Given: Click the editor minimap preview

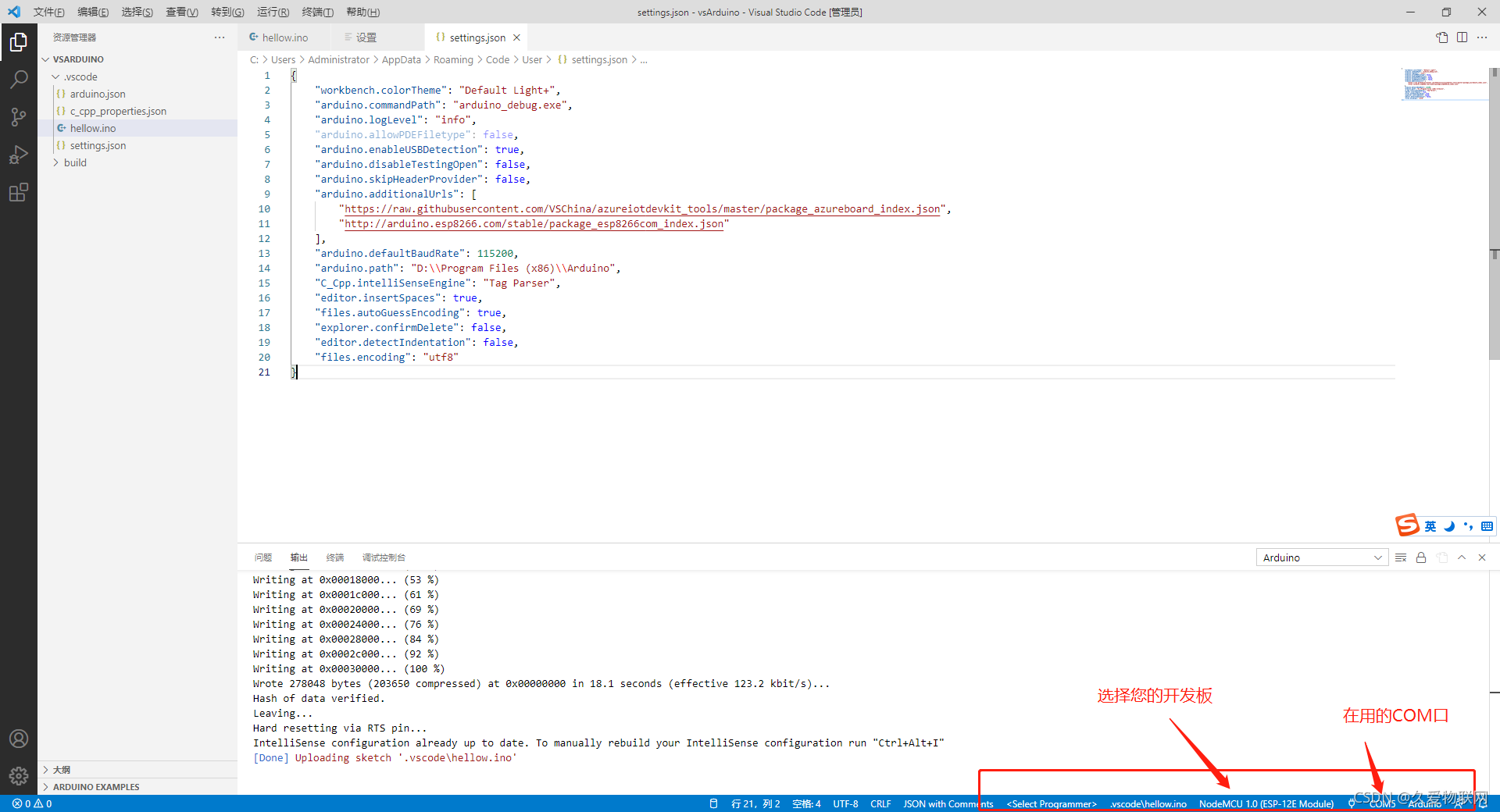Looking at the screenshot, I should point(1444,84).
